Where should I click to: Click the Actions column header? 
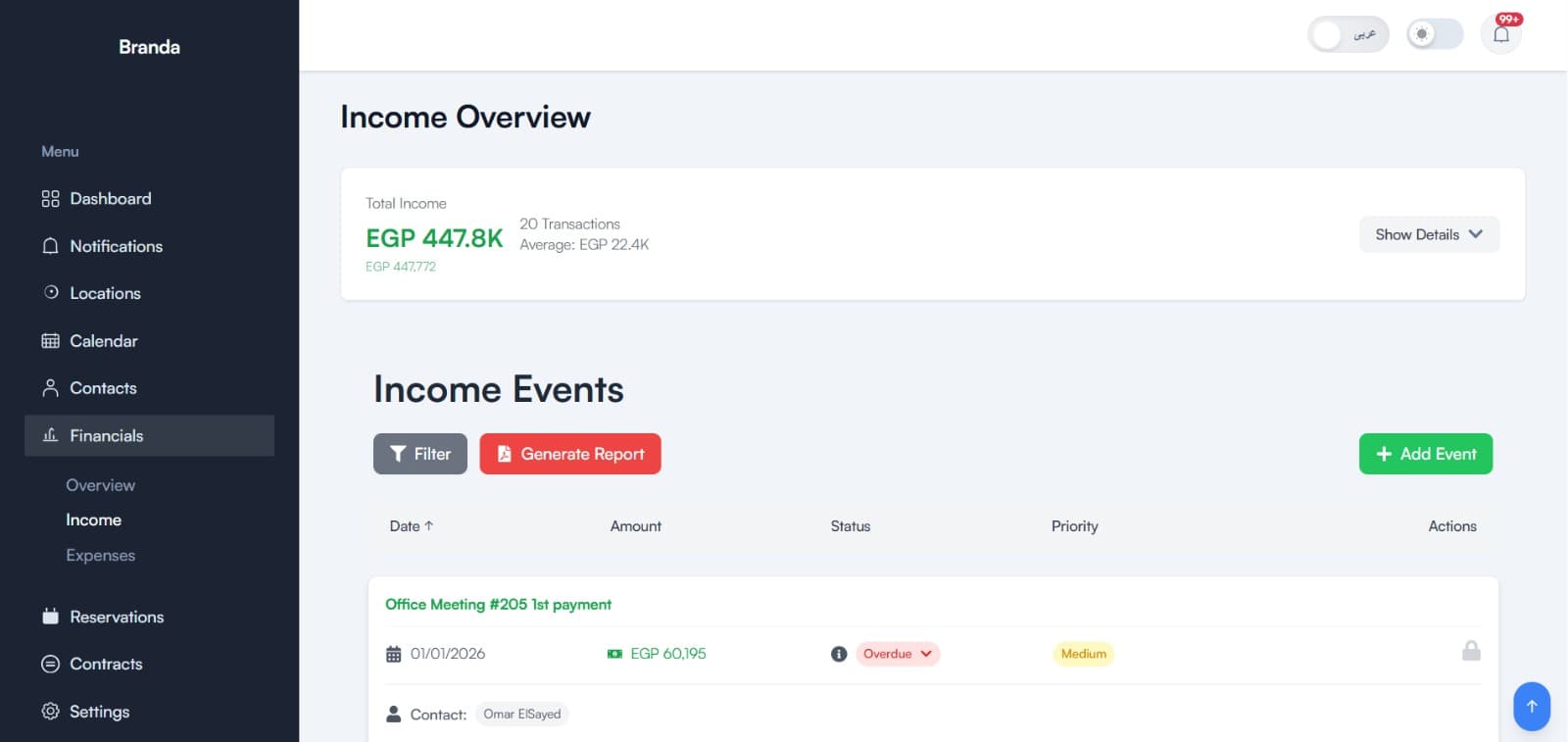(x=1452, y=526)
